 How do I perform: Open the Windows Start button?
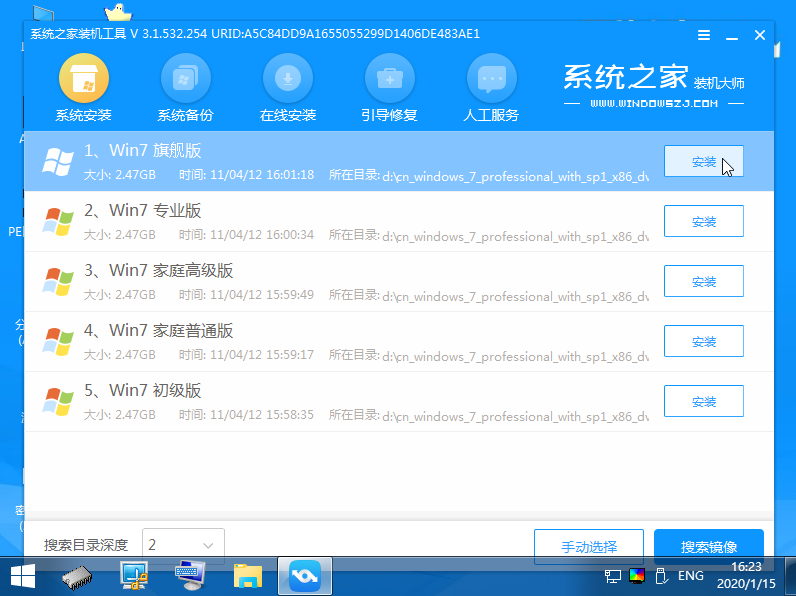tap(22, 575)
